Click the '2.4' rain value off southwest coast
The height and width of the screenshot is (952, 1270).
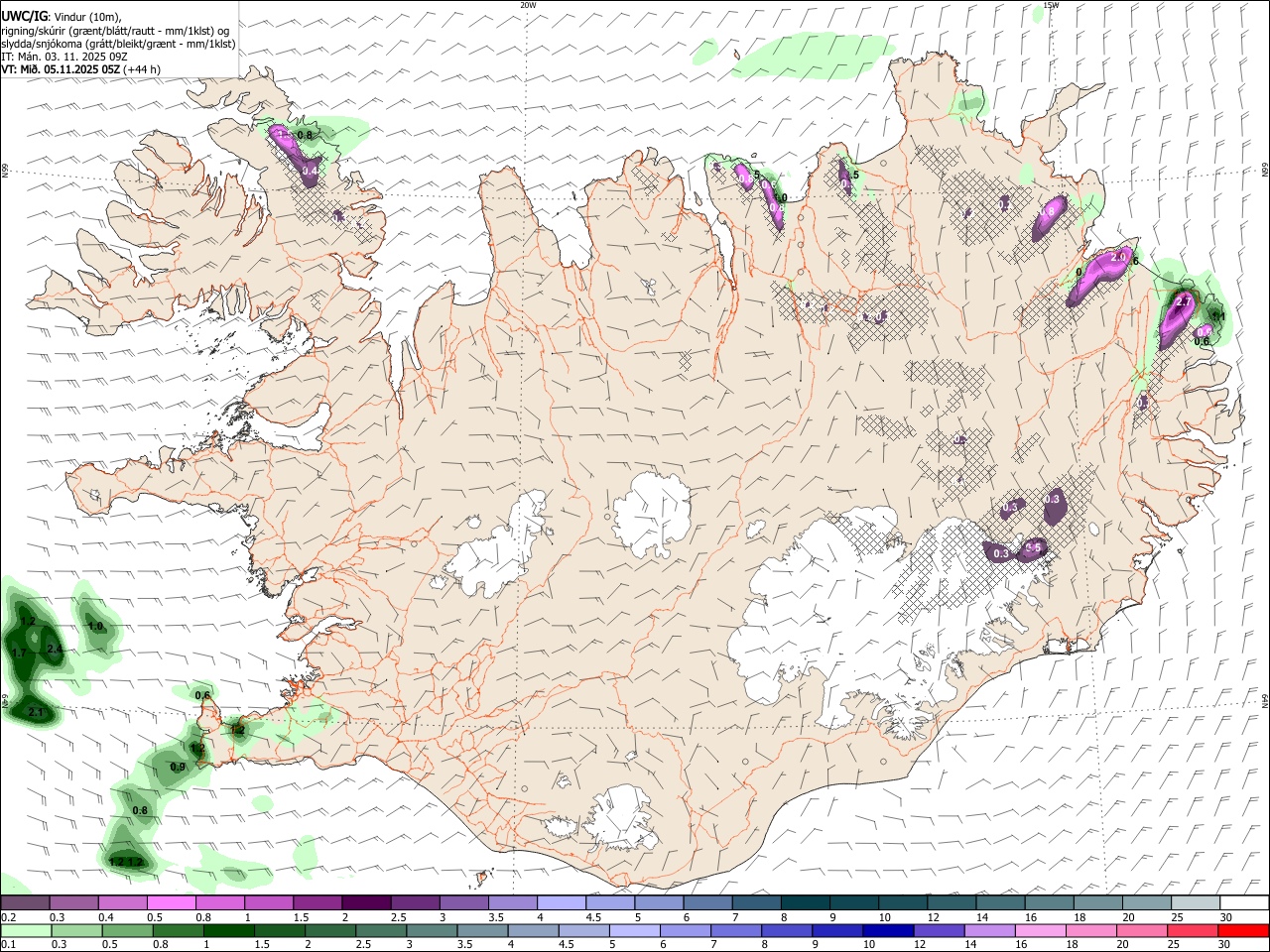tap(55, 650)
